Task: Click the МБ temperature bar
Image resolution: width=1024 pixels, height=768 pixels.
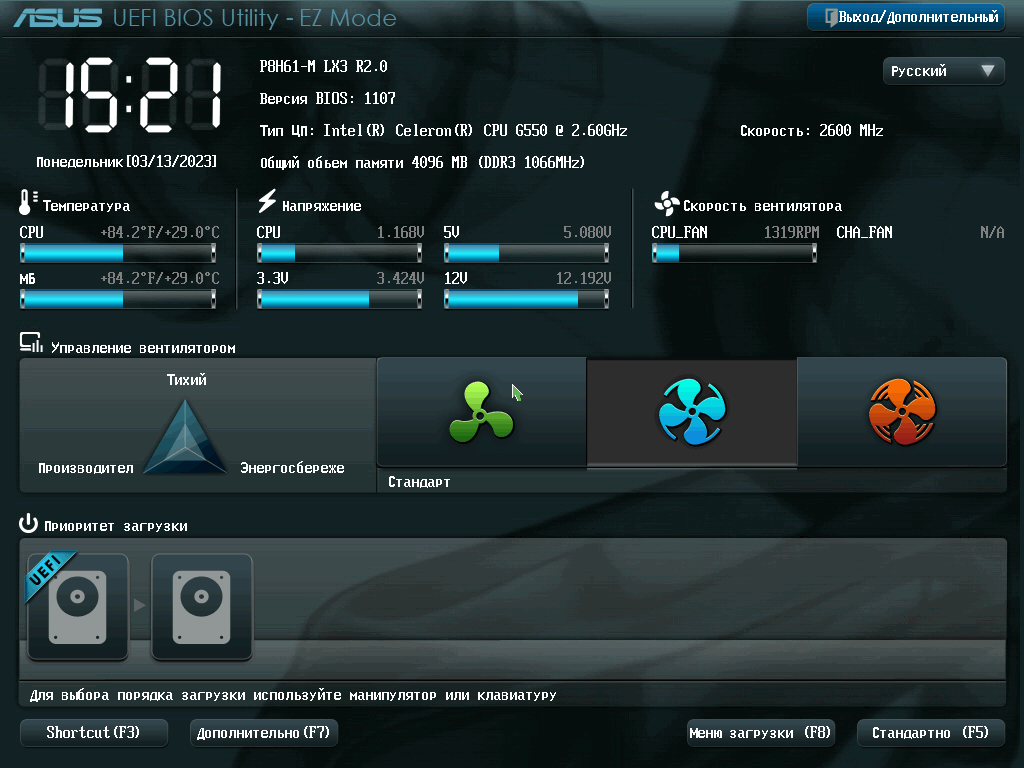Action: [118, 299]
